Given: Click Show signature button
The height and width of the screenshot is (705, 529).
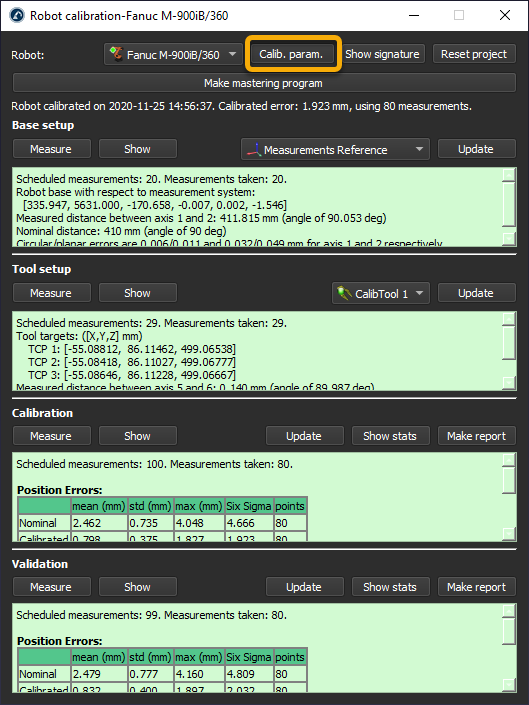Looking at the screenshot, I should coord(382,54).
